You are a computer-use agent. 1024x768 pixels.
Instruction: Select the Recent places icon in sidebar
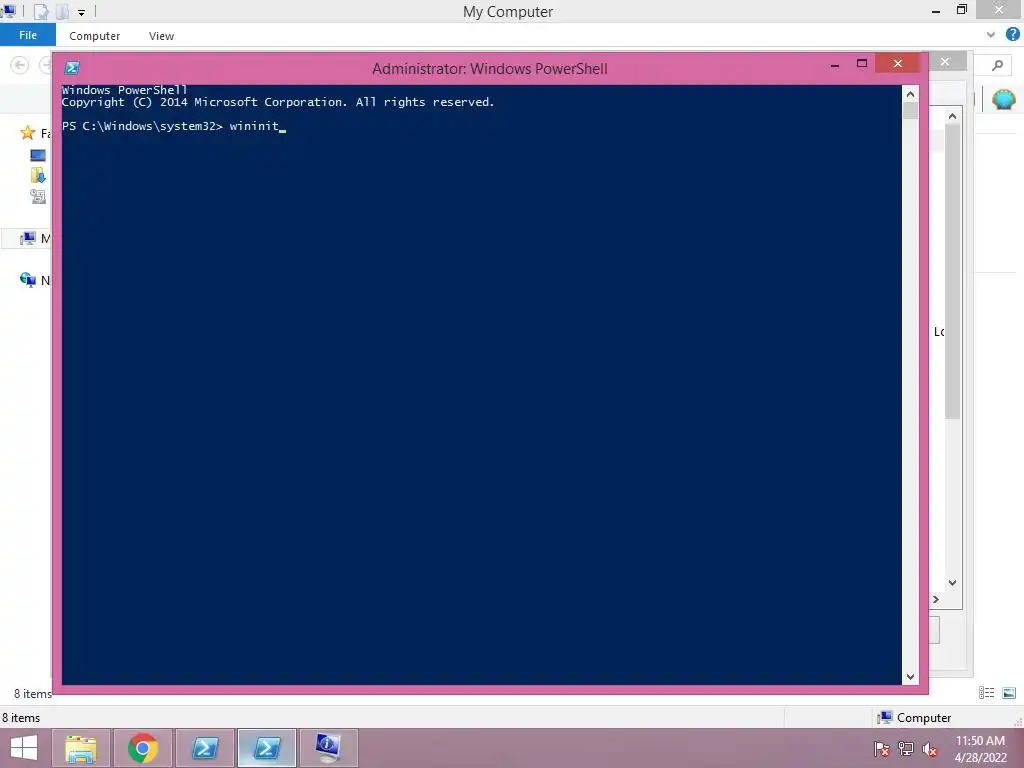[38, 197]
